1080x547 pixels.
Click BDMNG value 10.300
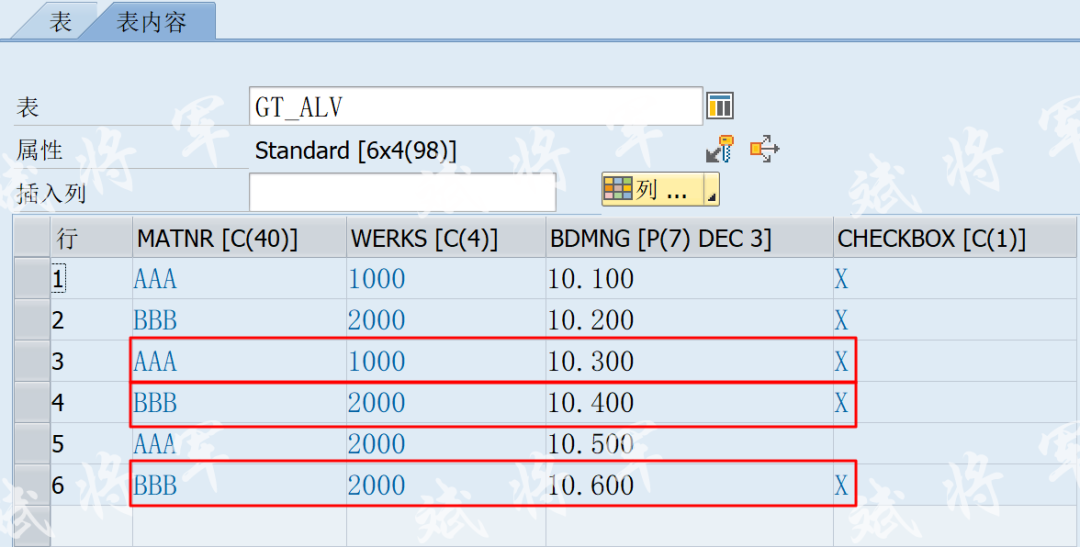click(x=591, y=362)
